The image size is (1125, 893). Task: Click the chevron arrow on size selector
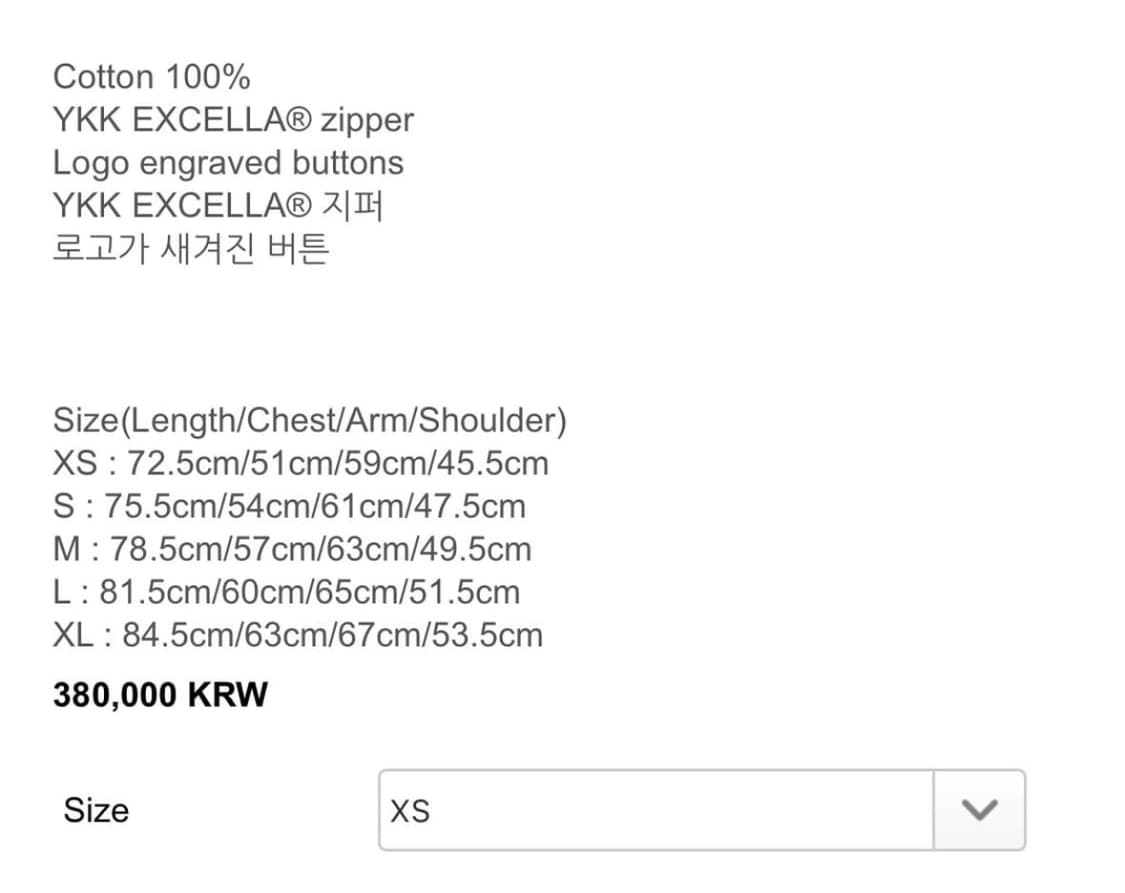point(978,810)
